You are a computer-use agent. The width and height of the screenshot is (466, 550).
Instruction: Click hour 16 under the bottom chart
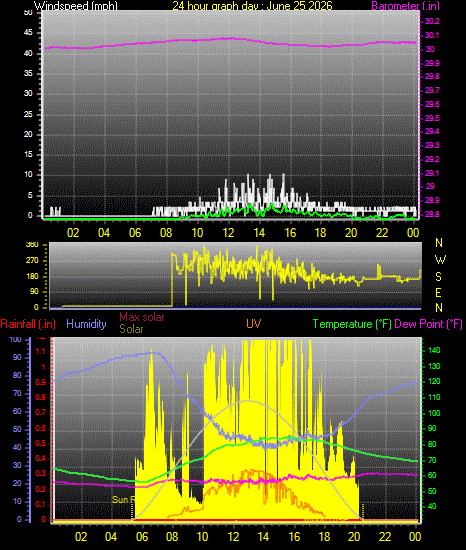click(294, 537)
